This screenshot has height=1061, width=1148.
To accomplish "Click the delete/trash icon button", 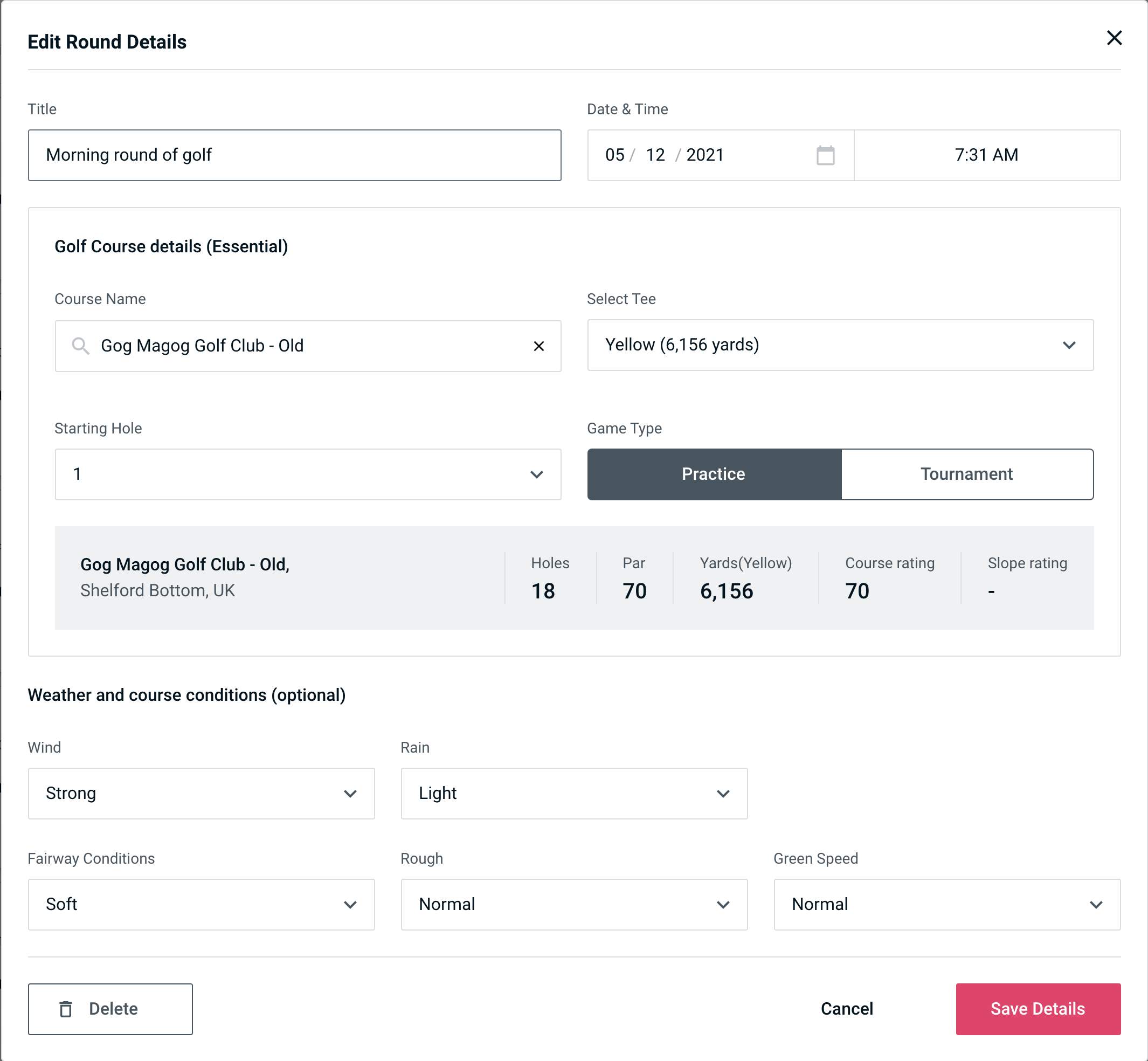I will coord(67,1008).
